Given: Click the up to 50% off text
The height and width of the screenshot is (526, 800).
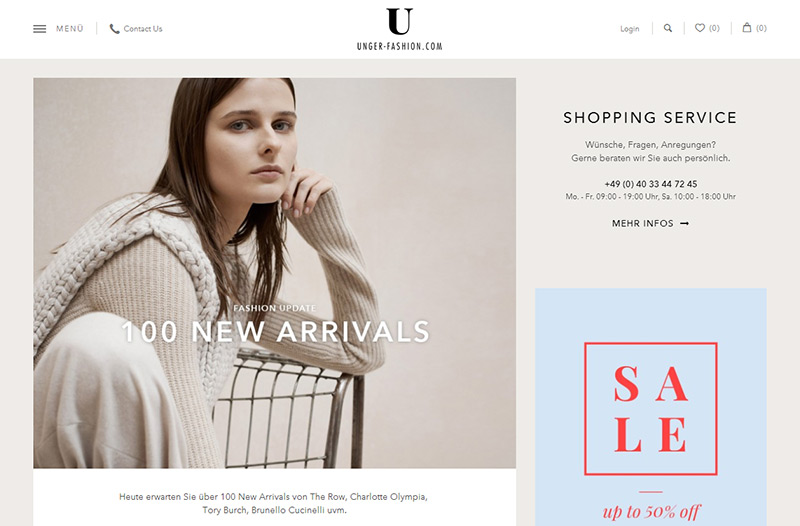Looking at the screenshot, I should 651,511.
